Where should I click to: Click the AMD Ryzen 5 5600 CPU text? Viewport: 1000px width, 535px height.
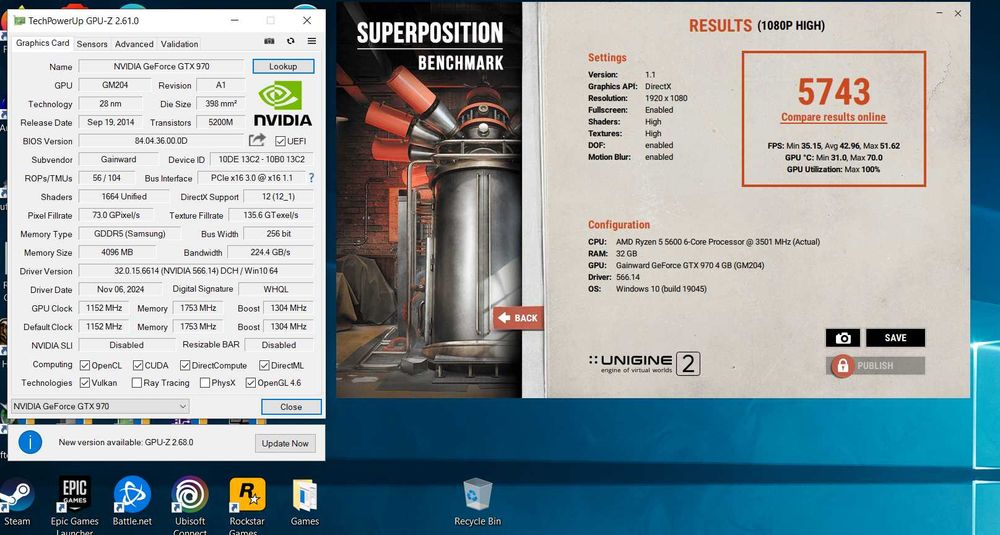718,242
